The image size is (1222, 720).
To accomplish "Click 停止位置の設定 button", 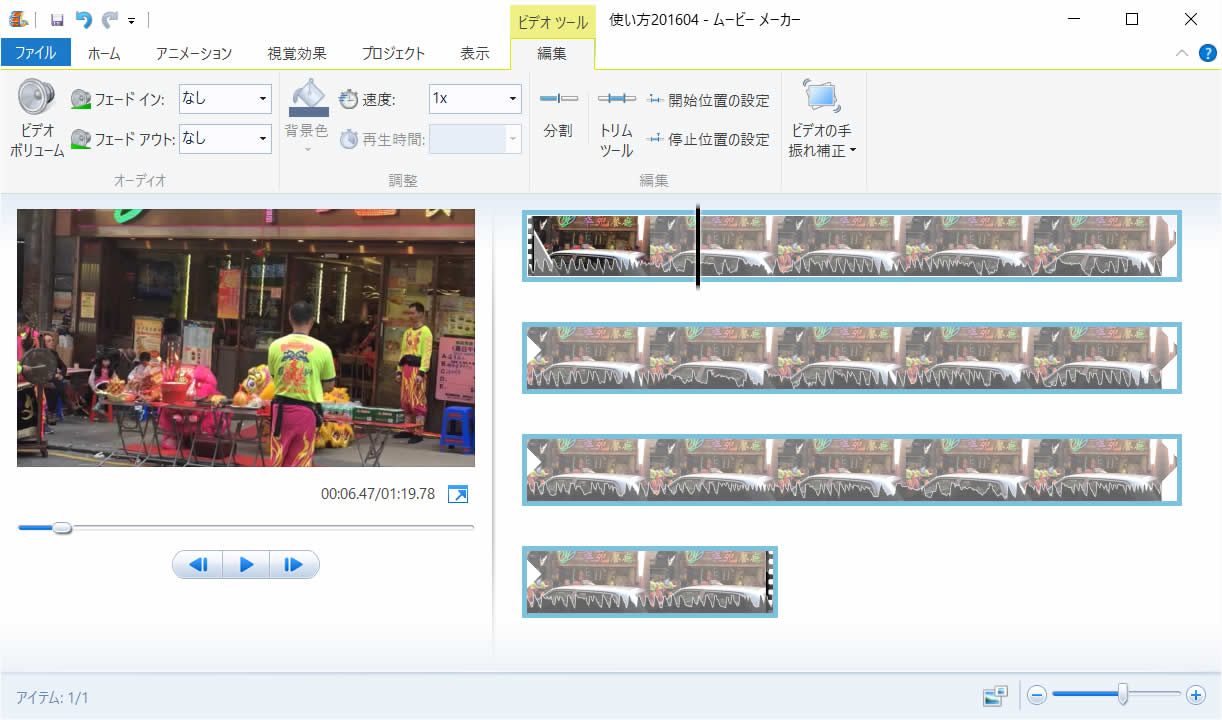I will [x=708, y=139].
